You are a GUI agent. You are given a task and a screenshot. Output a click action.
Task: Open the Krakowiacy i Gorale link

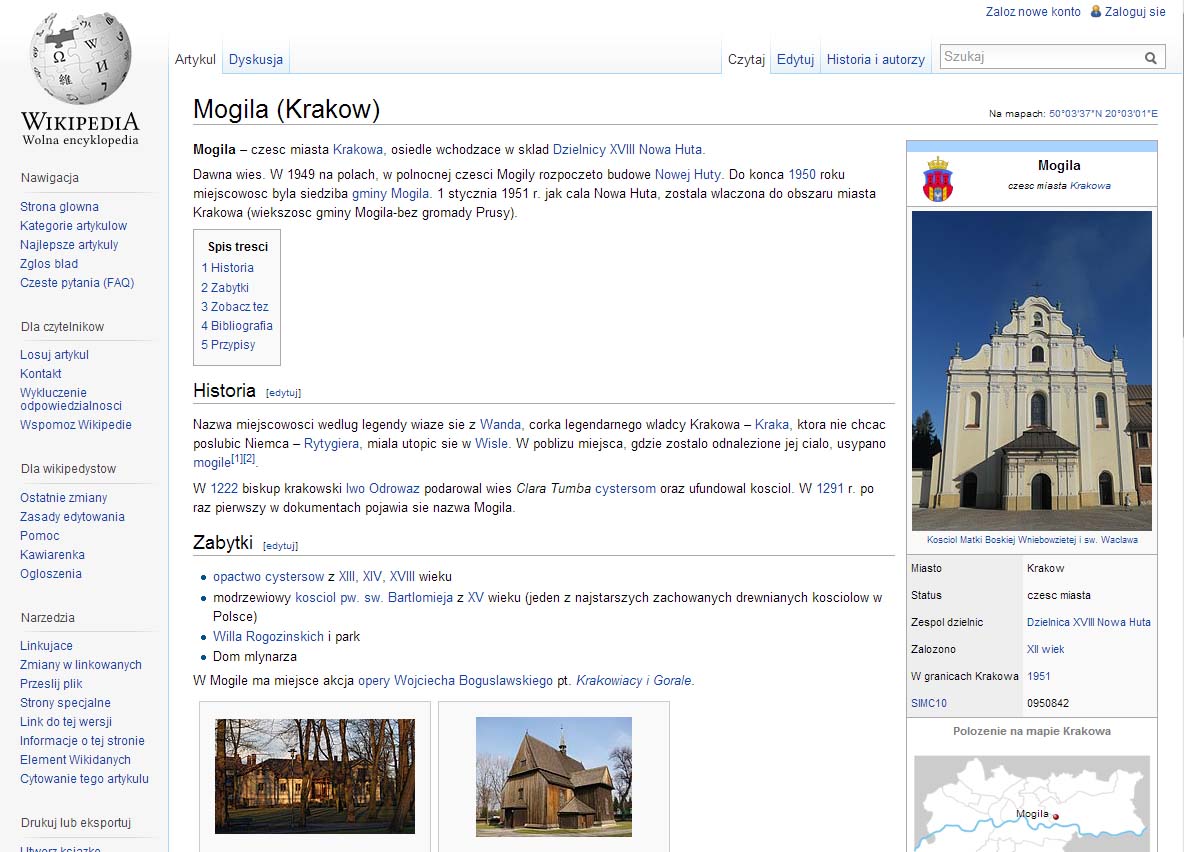coord(634,681)
